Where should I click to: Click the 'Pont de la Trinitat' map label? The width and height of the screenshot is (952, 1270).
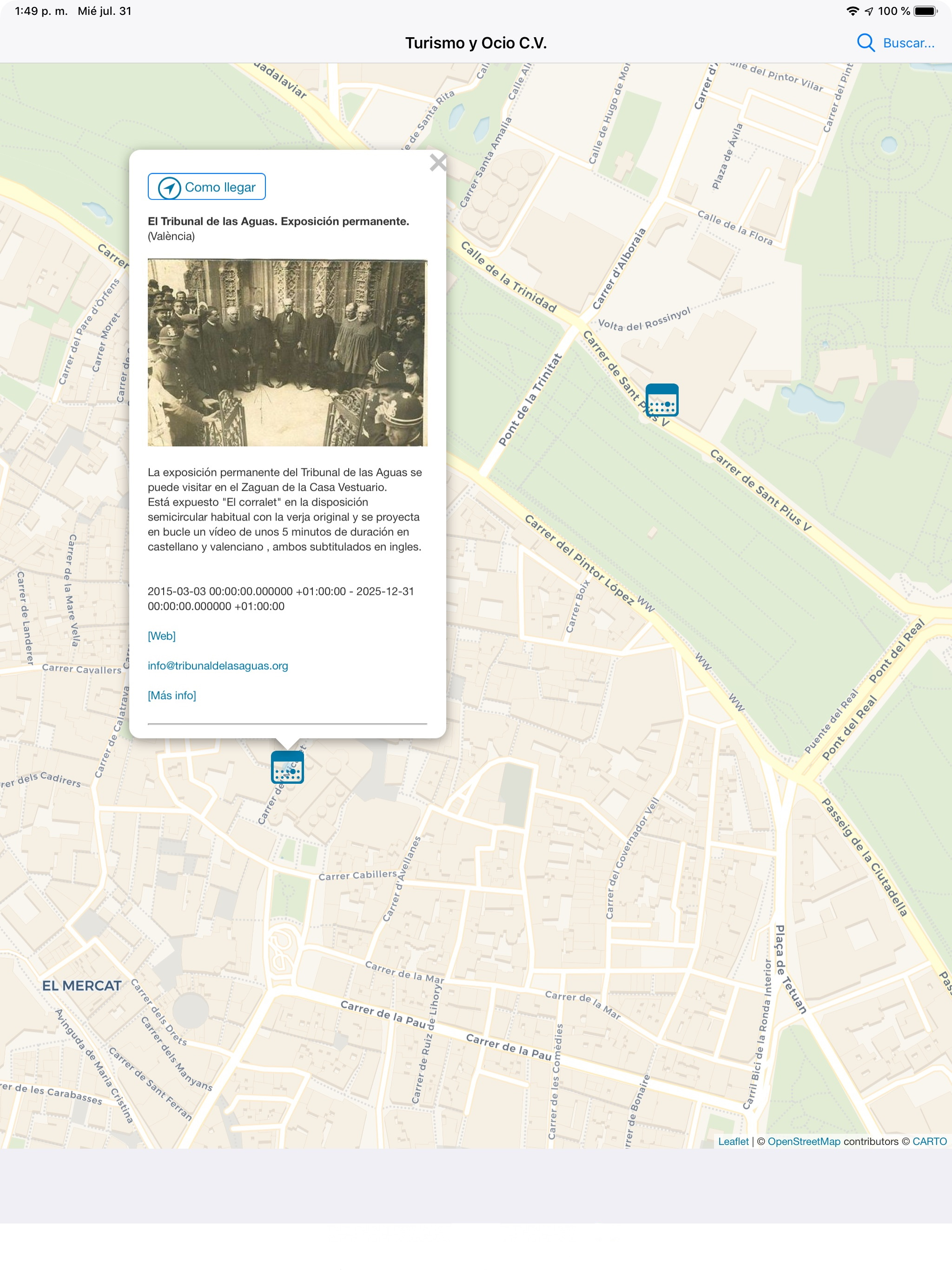529,400
